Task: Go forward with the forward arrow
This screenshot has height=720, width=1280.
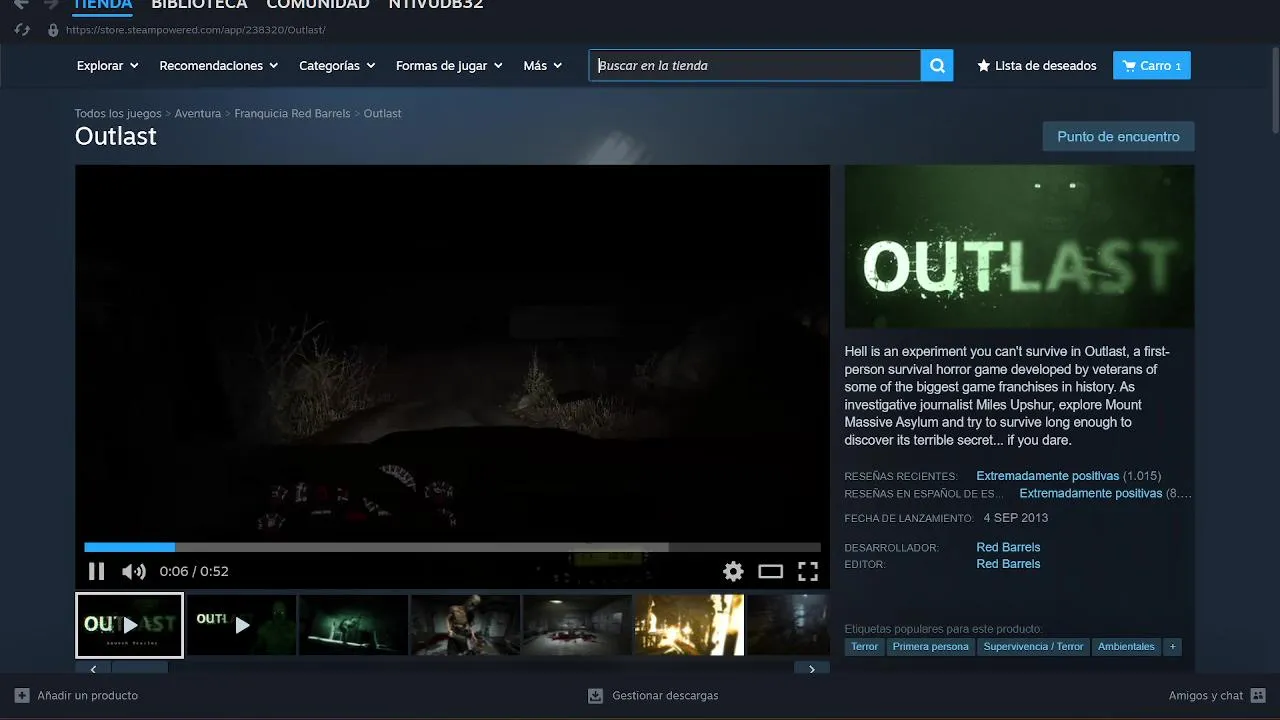Action: click(x=51, y=4)
